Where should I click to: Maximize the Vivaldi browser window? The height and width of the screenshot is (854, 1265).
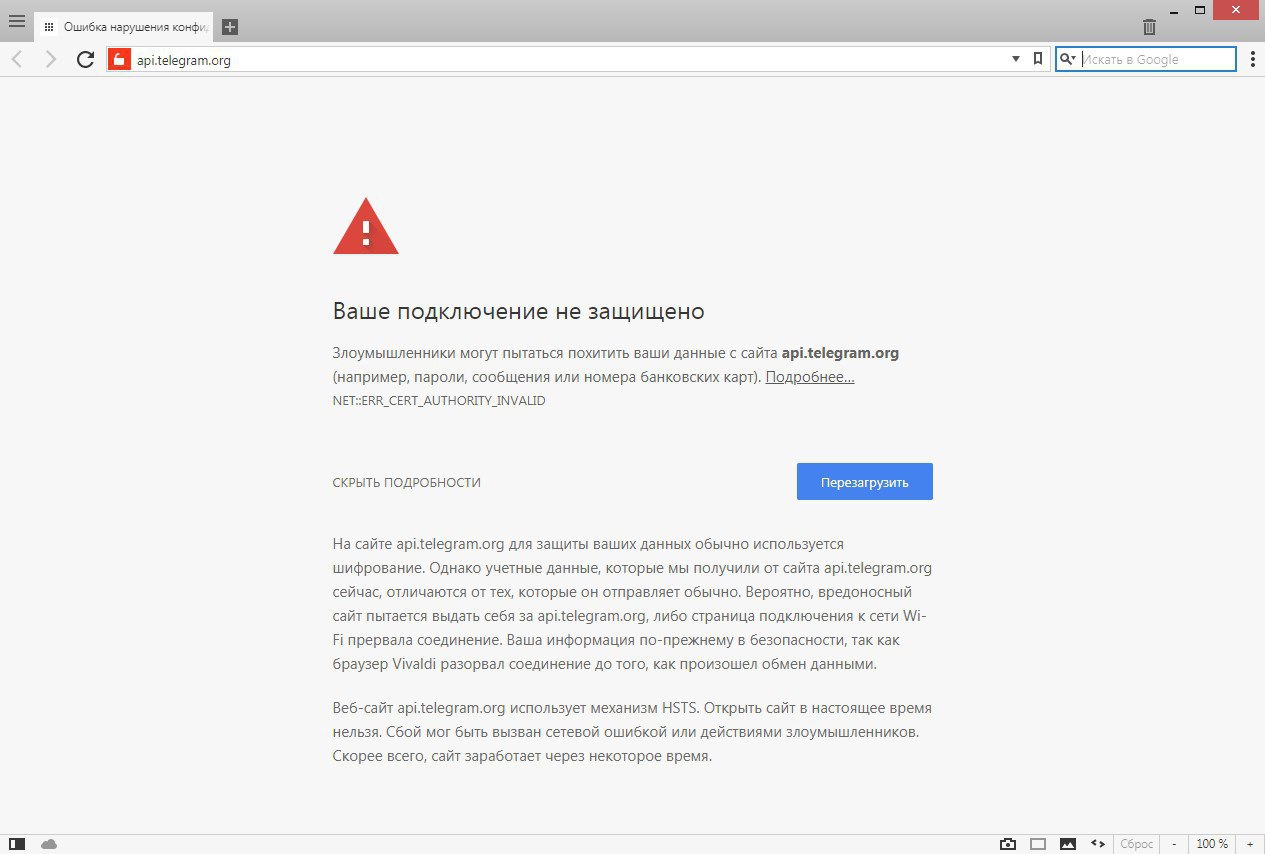(1198, 9)
